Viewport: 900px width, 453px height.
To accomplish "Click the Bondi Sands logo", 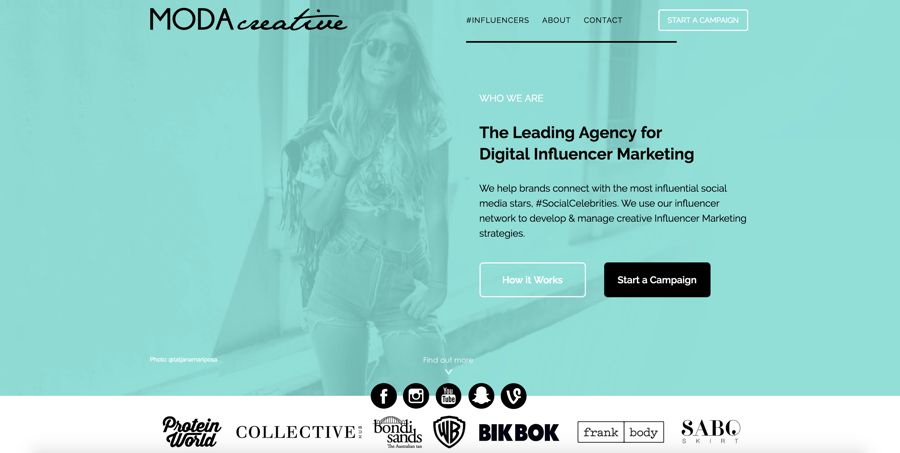I will point(398,432).
